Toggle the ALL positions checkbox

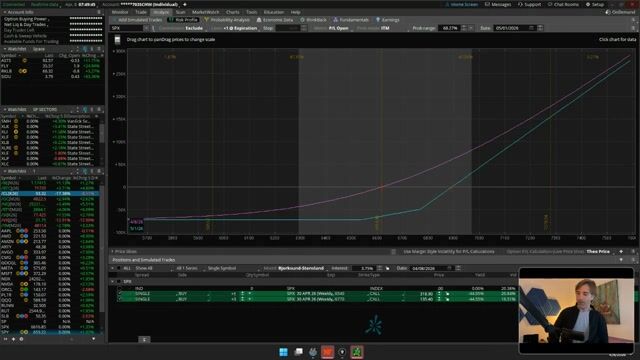[119, 268]
